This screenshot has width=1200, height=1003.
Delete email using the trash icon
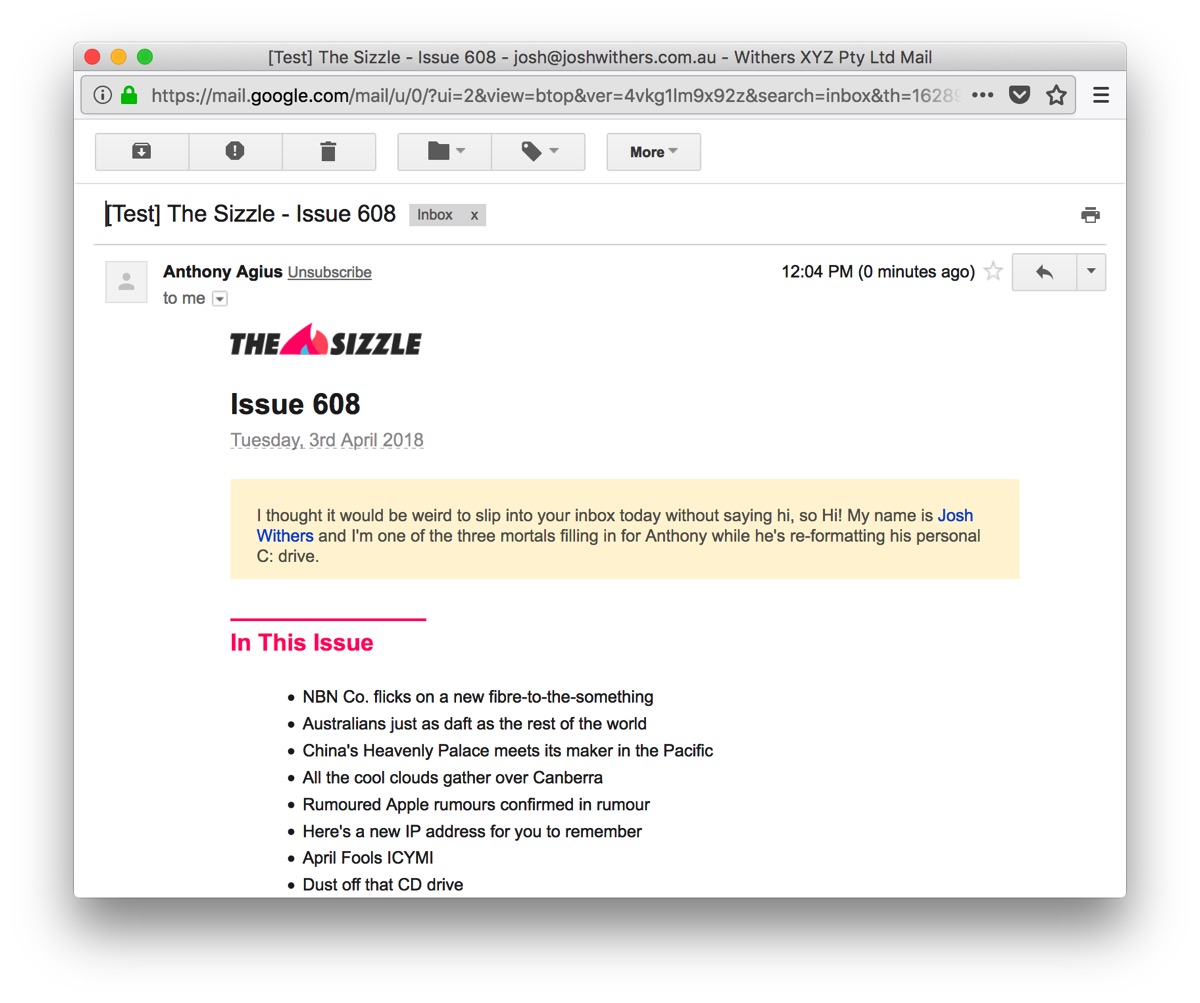pyautogui.click(x=328, y=152)
